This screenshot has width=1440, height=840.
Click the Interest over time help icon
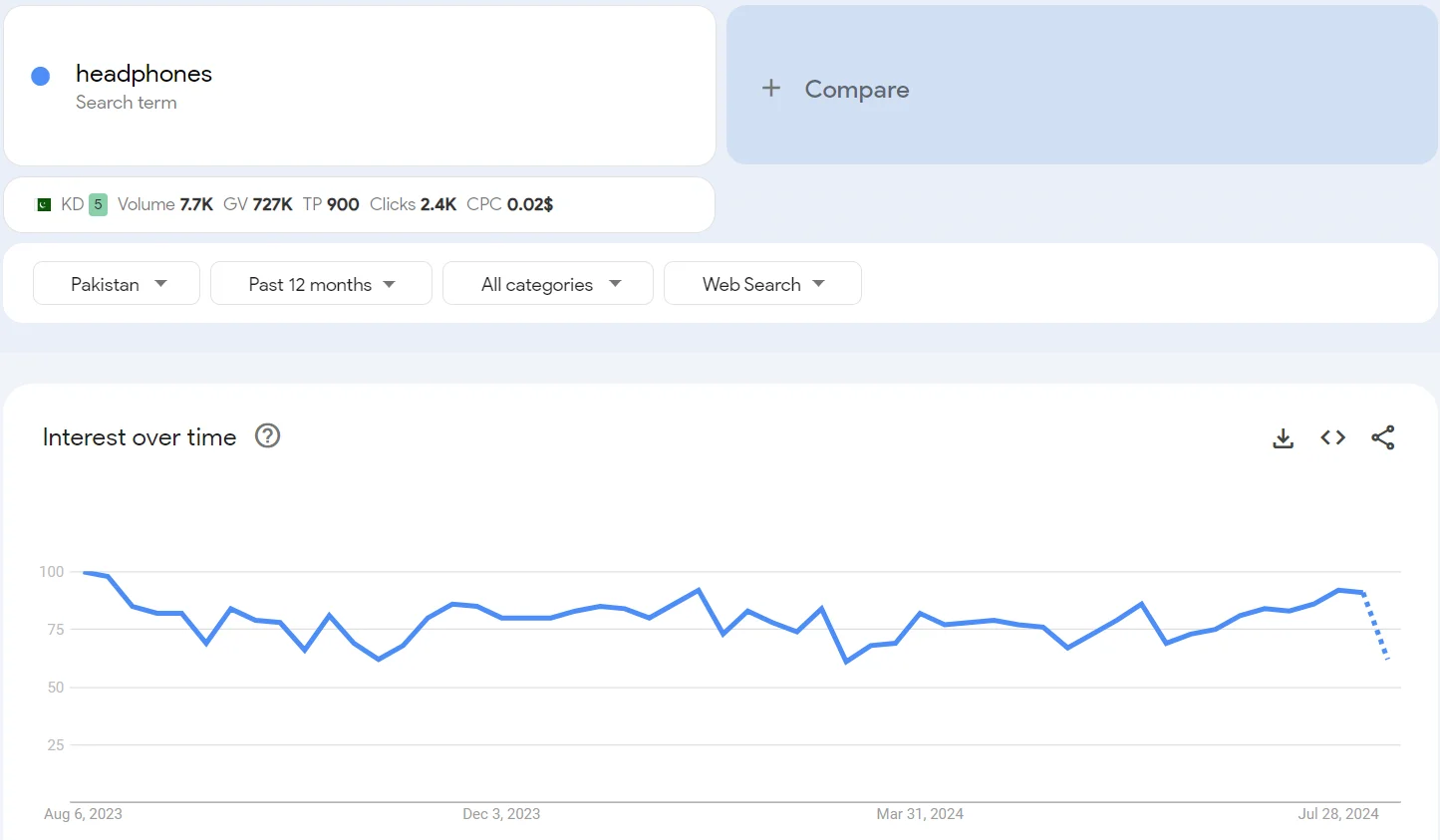267,435
